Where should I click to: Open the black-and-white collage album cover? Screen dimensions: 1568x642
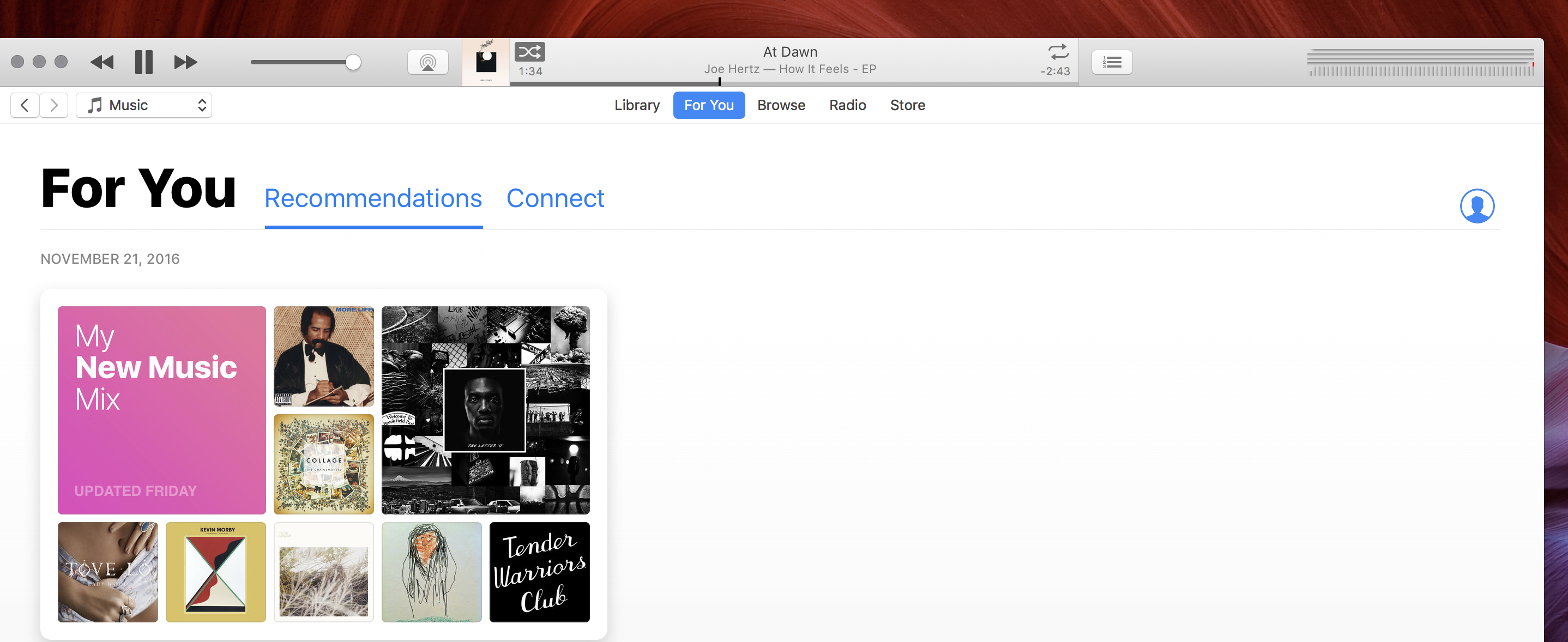click(x=486, y=410)
